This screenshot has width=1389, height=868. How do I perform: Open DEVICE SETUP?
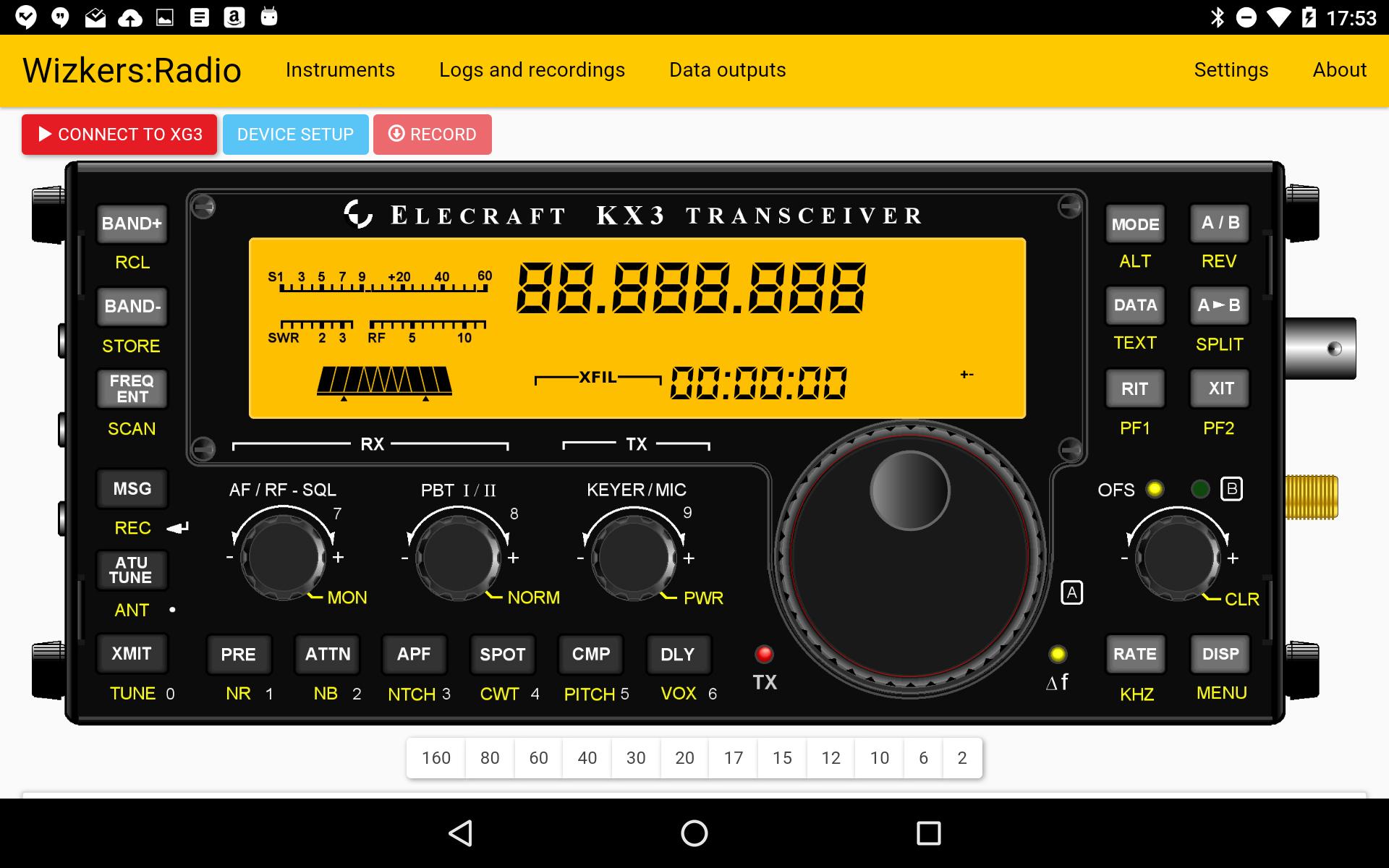(x=295, y=135)
